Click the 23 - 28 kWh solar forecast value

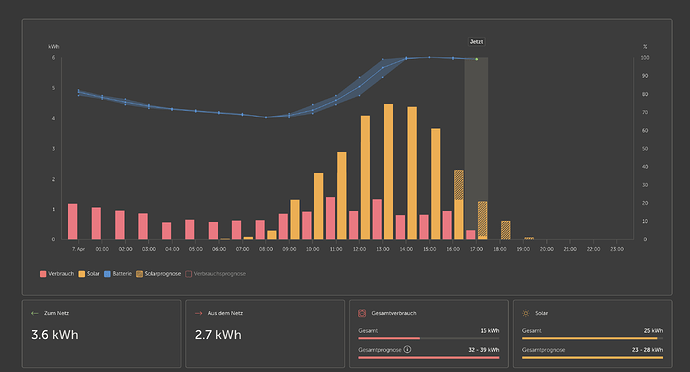pyautogui.click(x=647, y=350)
